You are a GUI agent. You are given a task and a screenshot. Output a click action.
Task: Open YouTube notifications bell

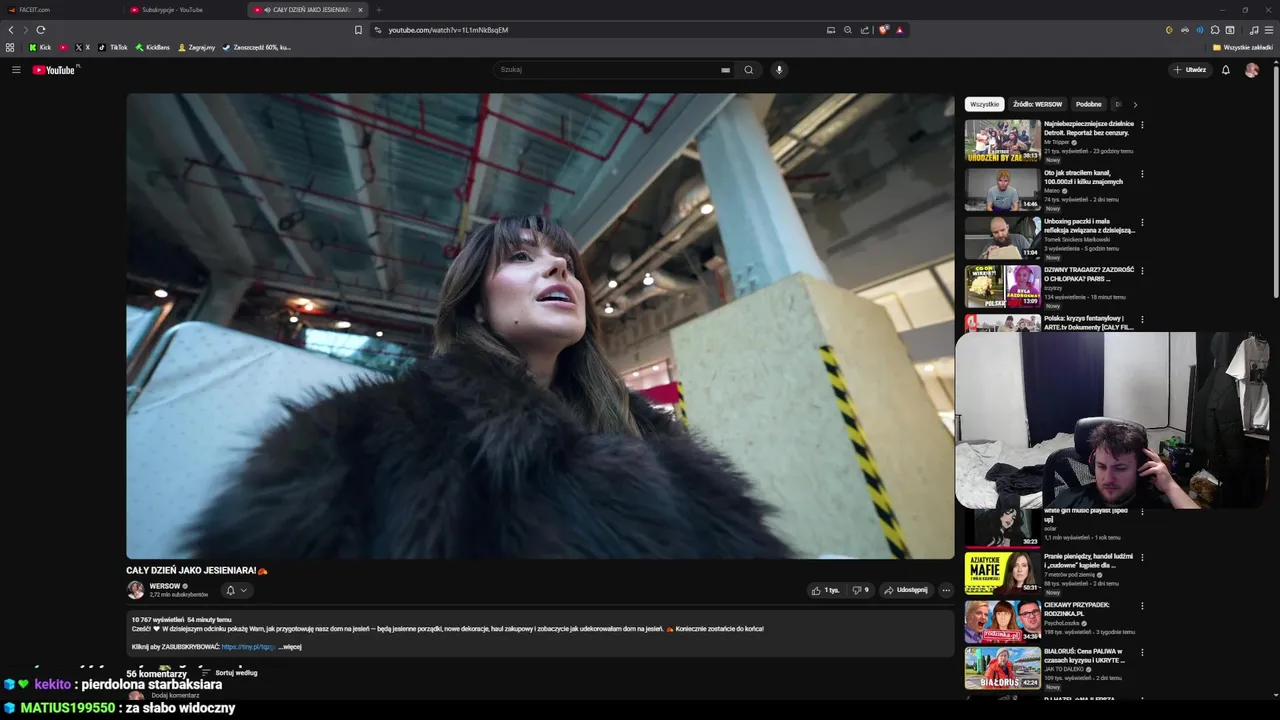coord(1226,70)
